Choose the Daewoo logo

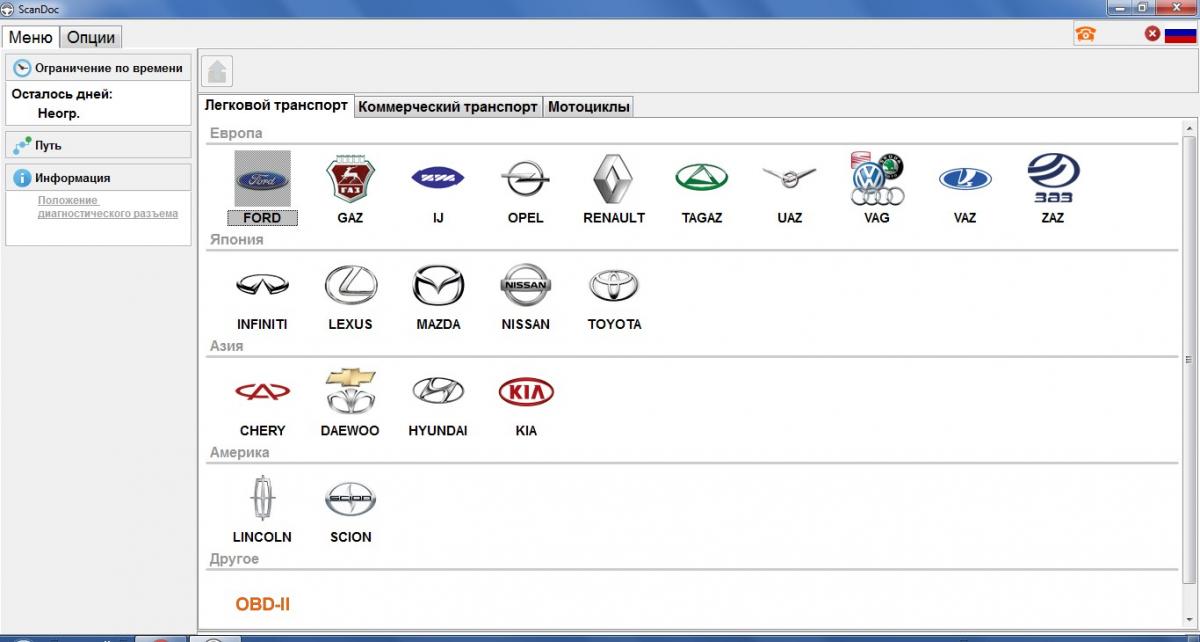(350, 392)
